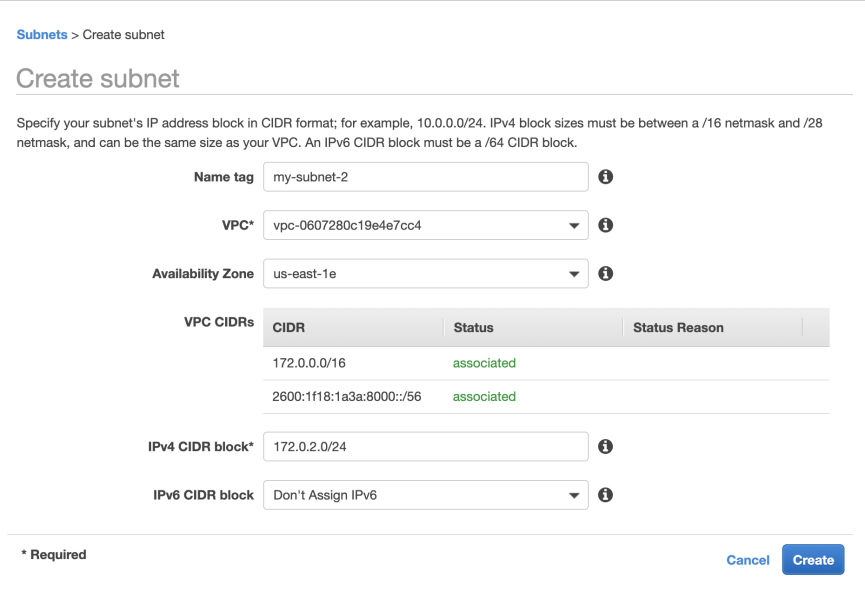The width and height of the screenshot is (865, 600).
Task: Click the info icon beside IPv6 CIDR block
Action: coord(605,495)
